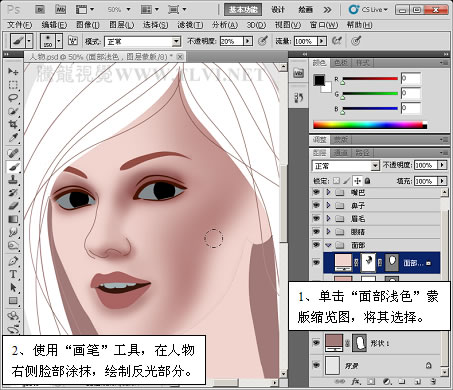Select the Clone Stamp tool

click(13, 180)
